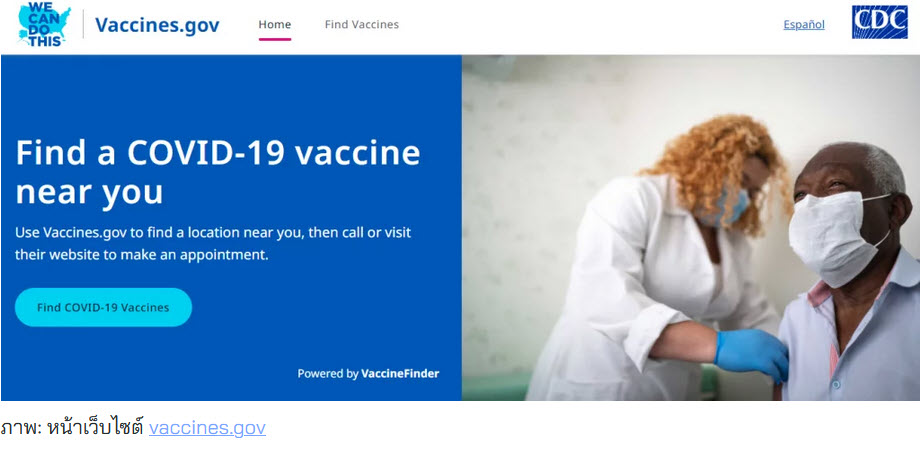This screenshot has width=920, height=450.
Task: Click the nurse's blue face mask
Action: click(x=725, y=207)
